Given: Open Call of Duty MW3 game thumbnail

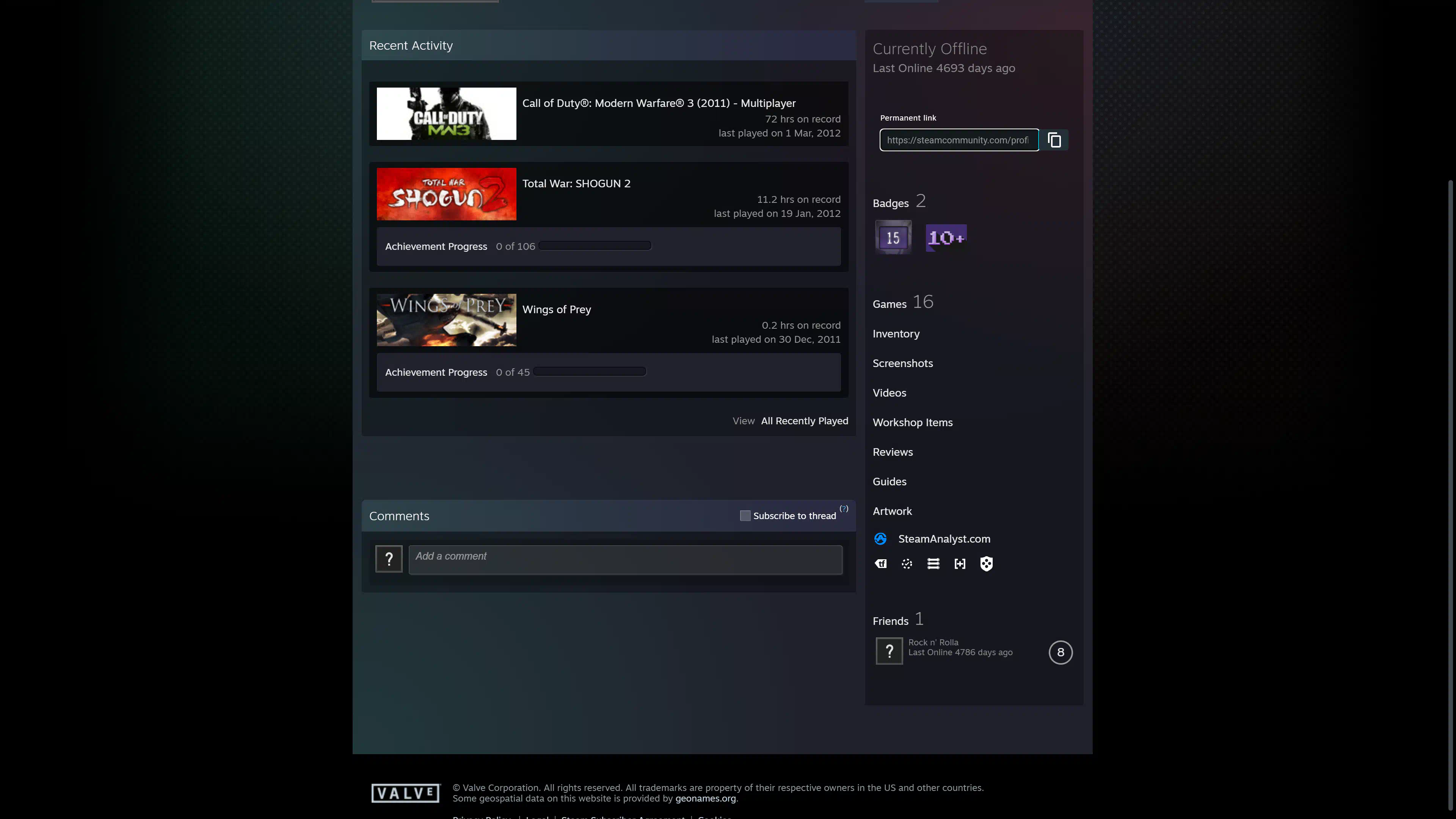Looking at the screenshot, I should [447, 114].
